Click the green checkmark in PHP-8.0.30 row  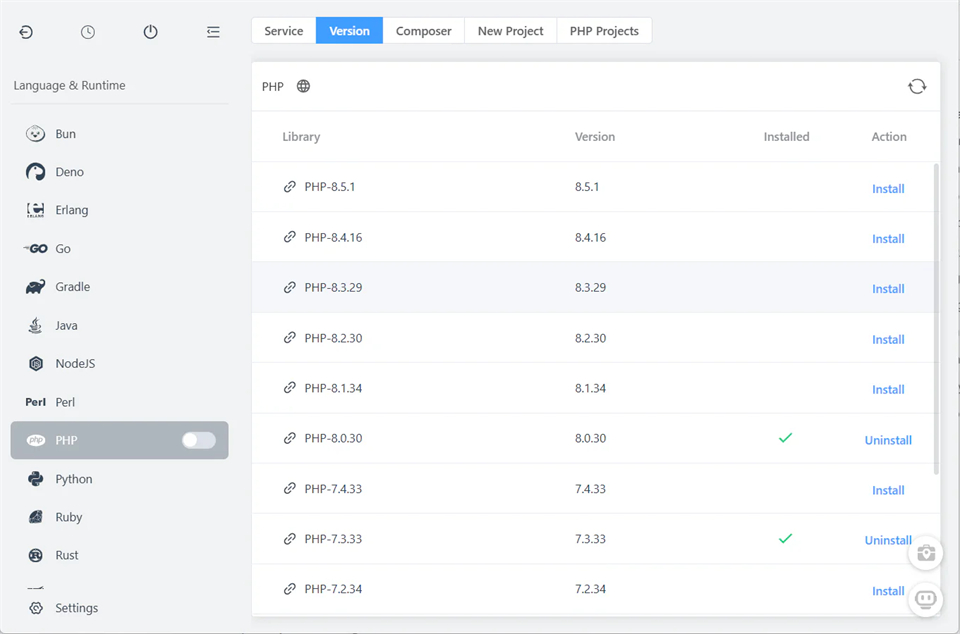pyautogui.click(x=786, y=438)
